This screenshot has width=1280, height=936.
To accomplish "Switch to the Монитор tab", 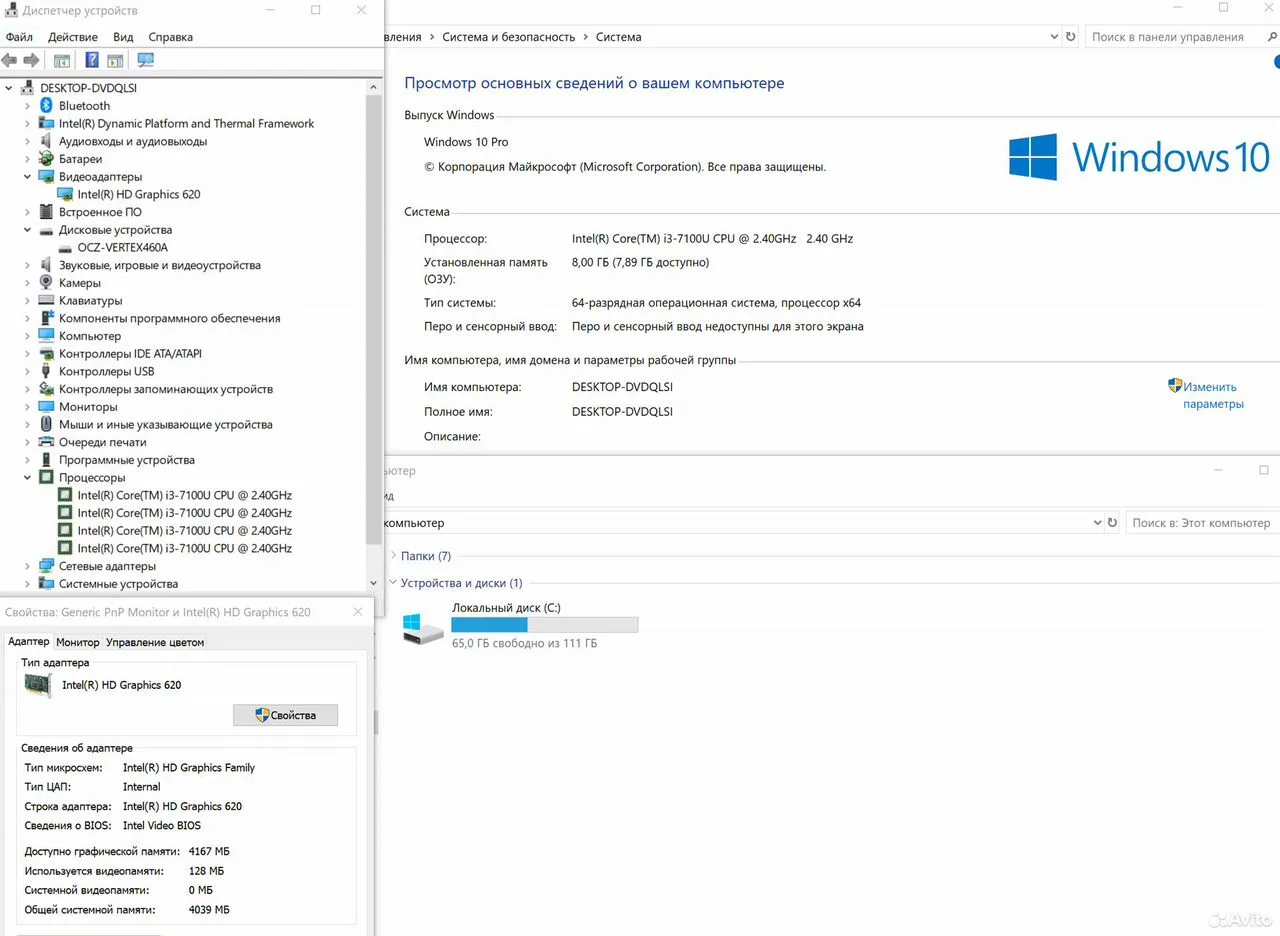I will coord(78,642).
